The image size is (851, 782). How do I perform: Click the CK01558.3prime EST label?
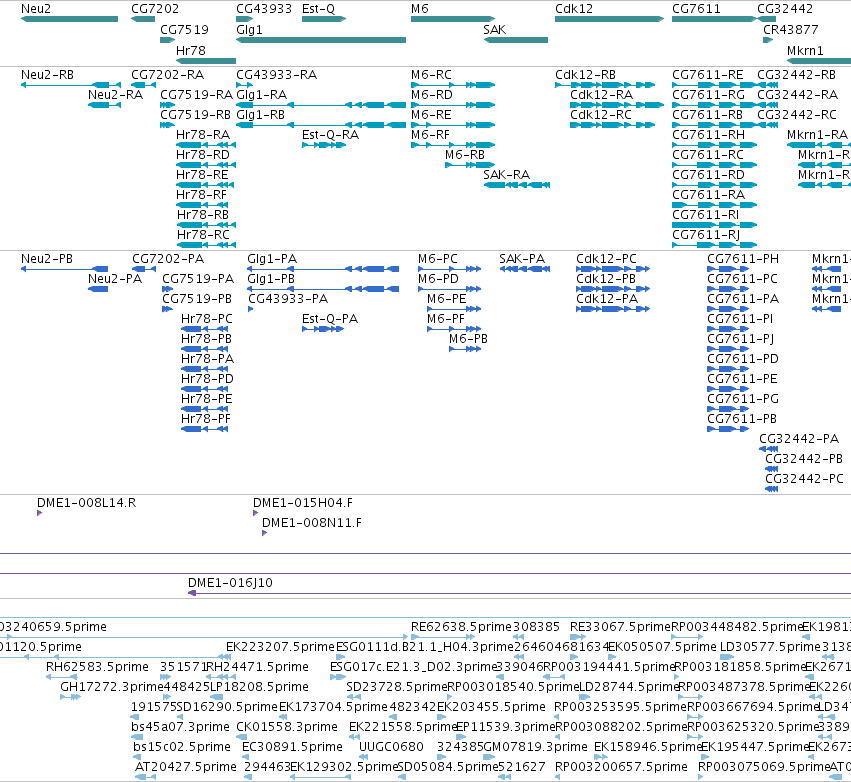tap(287, 727)
